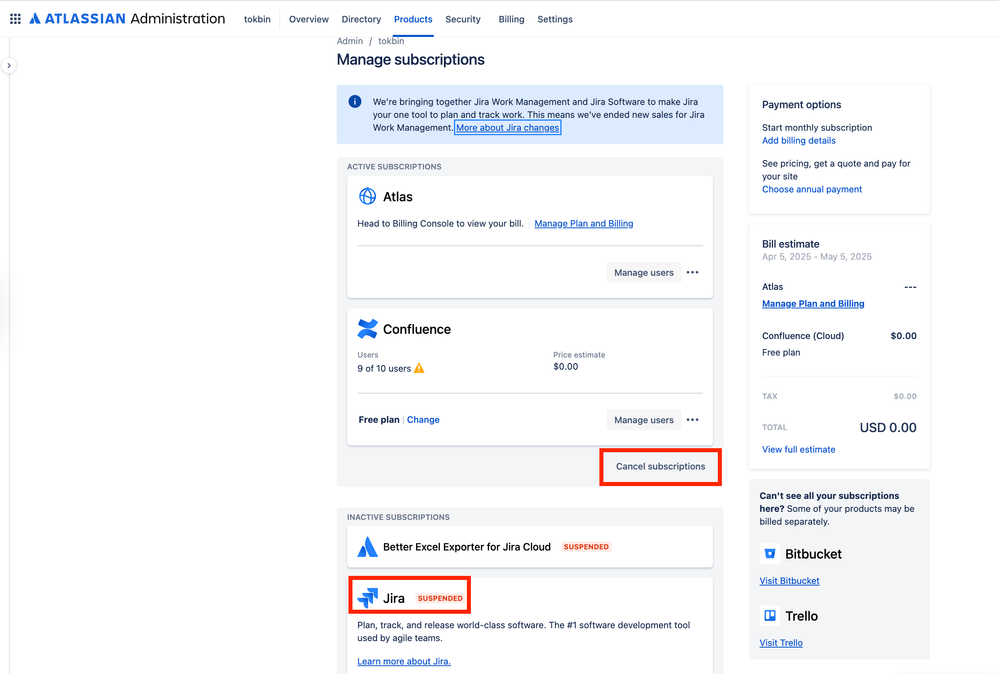Click the Trello icon
This screenshot has height=674, width=999.
coord(770,615)
